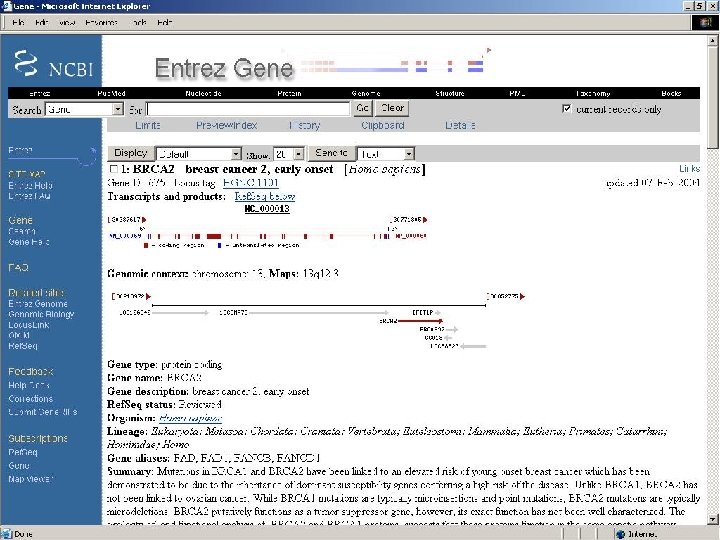Open LocusLink in sidebar

(x=28, y=325)
